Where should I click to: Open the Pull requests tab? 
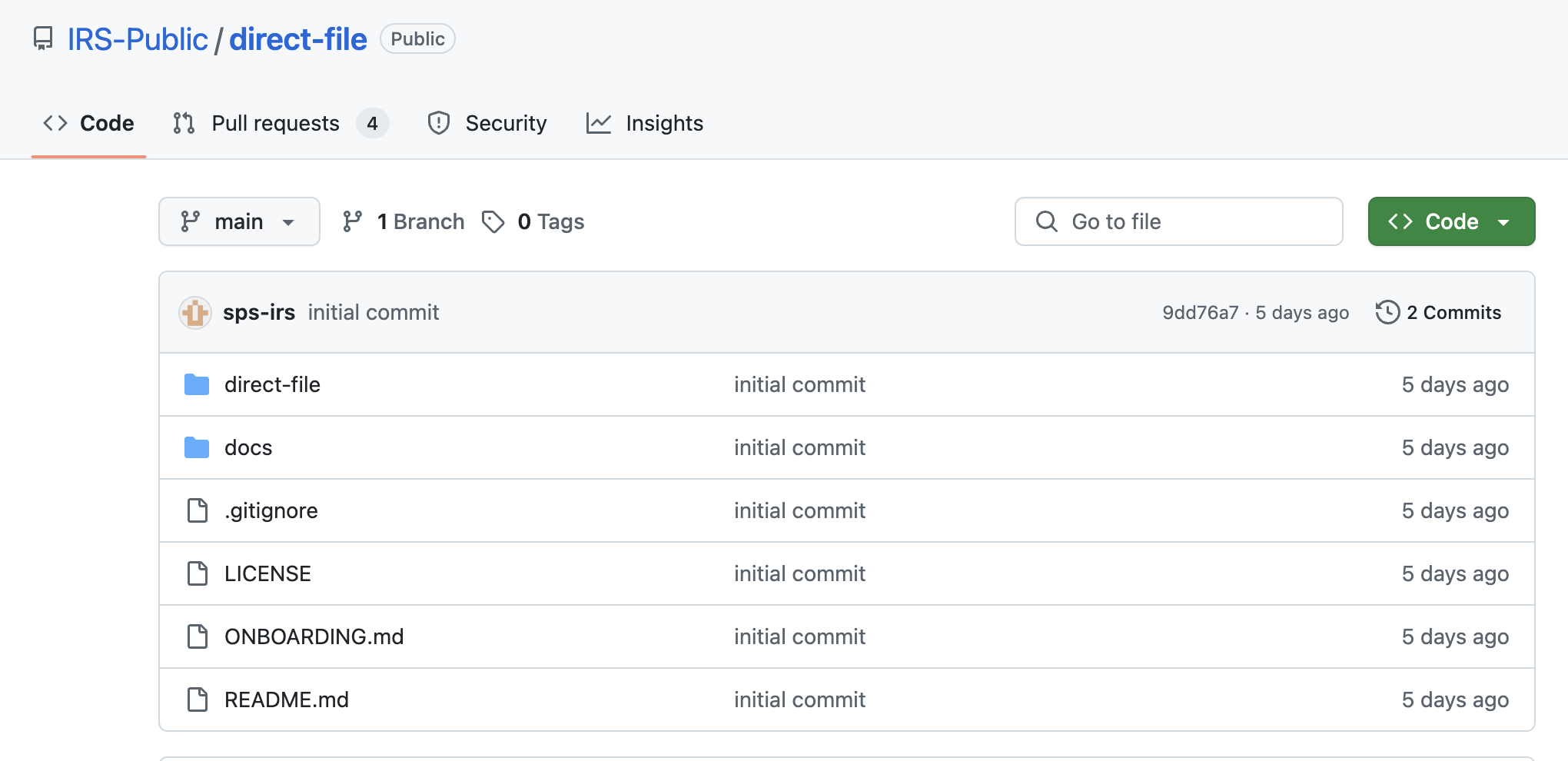point(281,123)
